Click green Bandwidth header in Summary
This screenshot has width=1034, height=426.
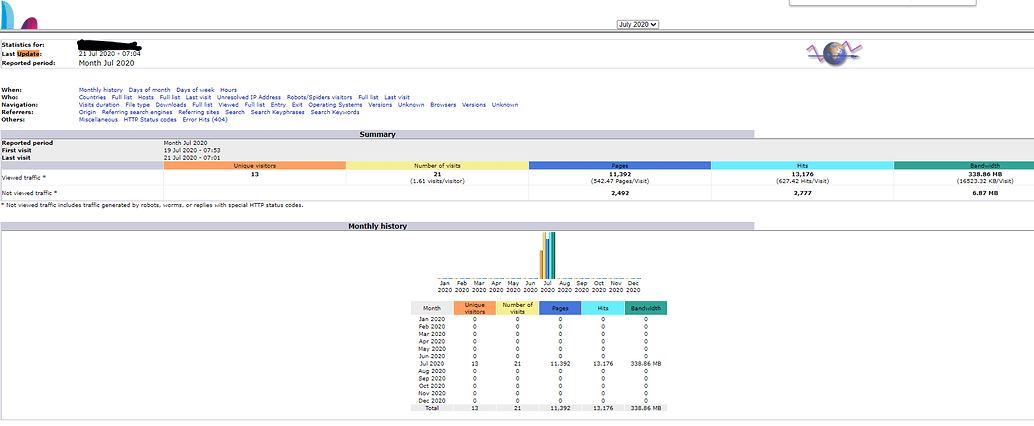(964, 166)
